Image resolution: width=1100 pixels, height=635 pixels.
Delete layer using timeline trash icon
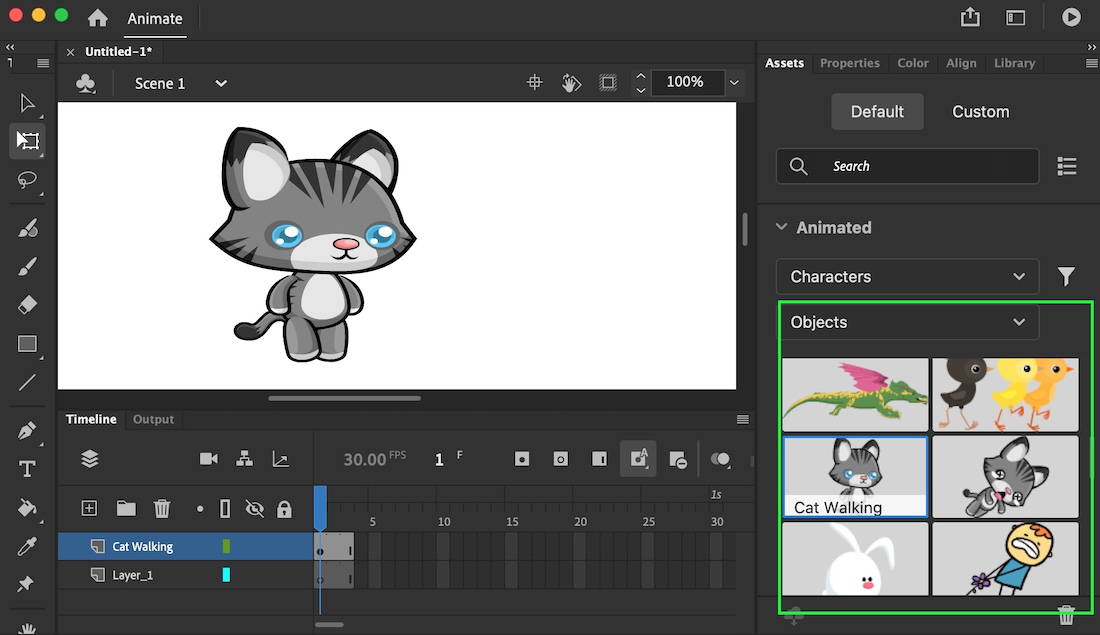click(x=162, y=509)
